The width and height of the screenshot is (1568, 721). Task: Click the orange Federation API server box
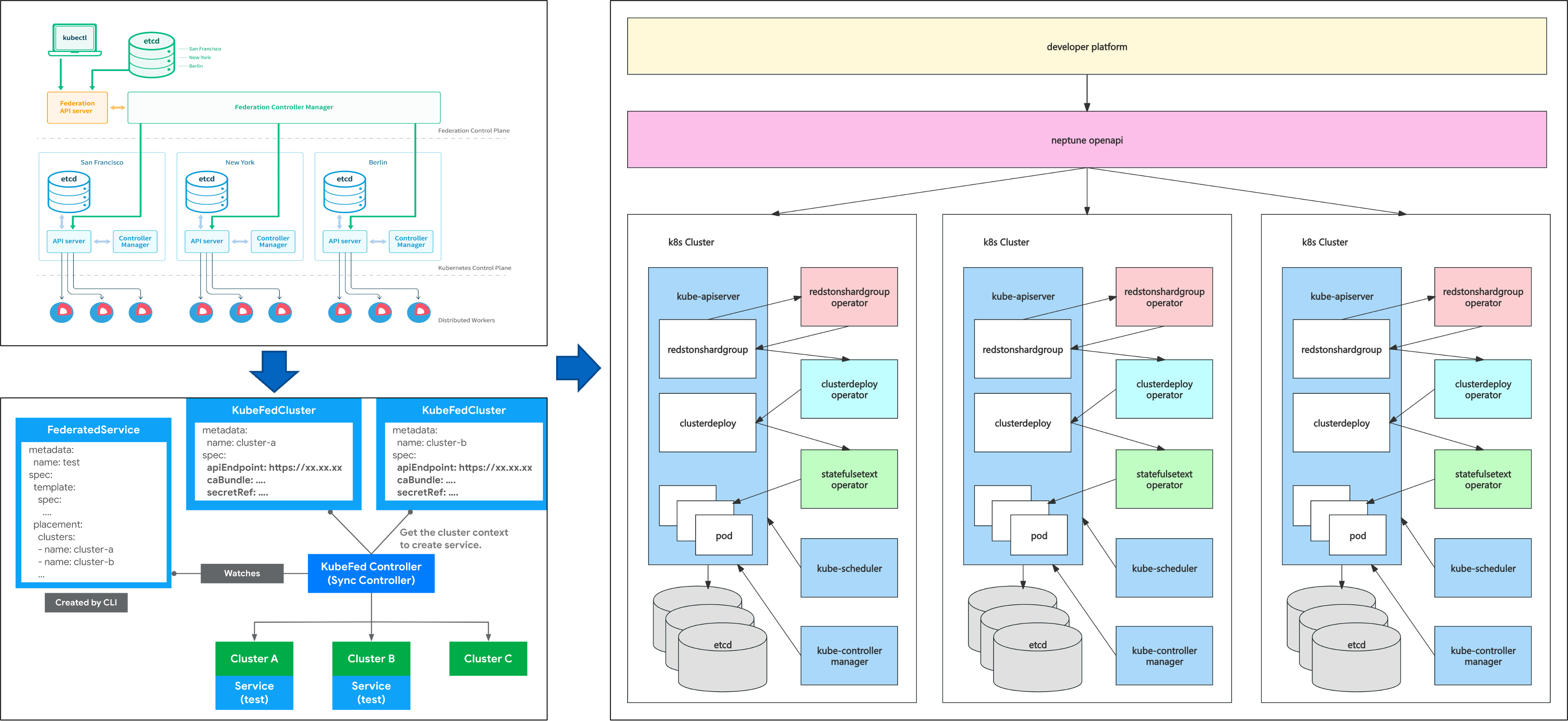77,107
